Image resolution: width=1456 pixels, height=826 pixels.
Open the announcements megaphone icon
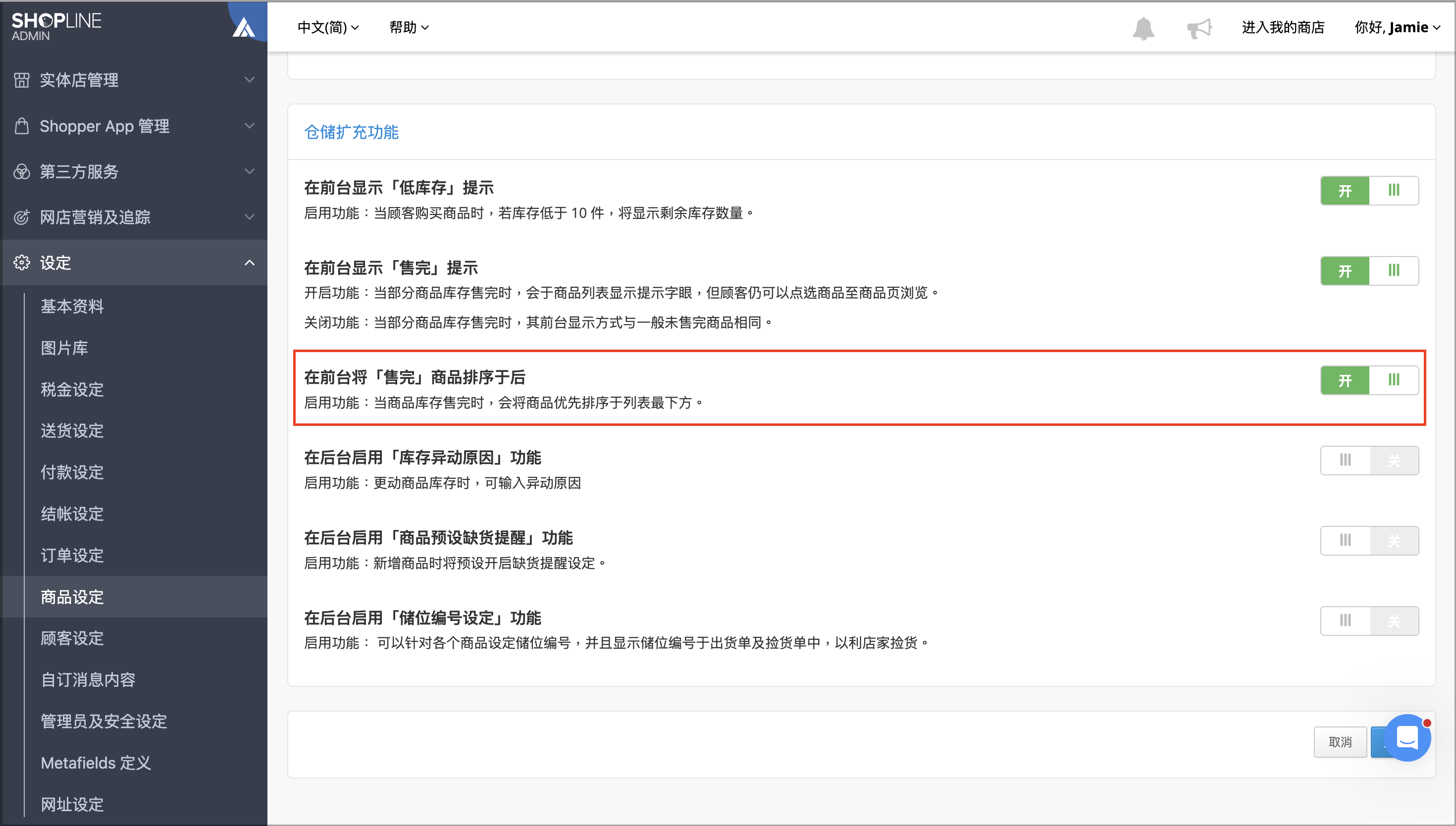pyautogui.click(x=1199, y=28)
